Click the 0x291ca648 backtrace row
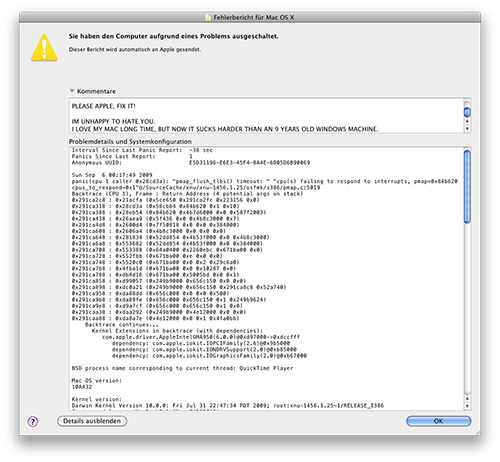 click(171, 237)
